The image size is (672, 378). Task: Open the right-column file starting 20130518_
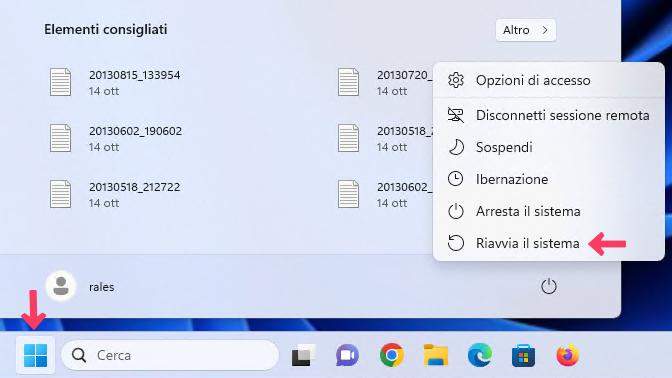[x=384, y=138]
